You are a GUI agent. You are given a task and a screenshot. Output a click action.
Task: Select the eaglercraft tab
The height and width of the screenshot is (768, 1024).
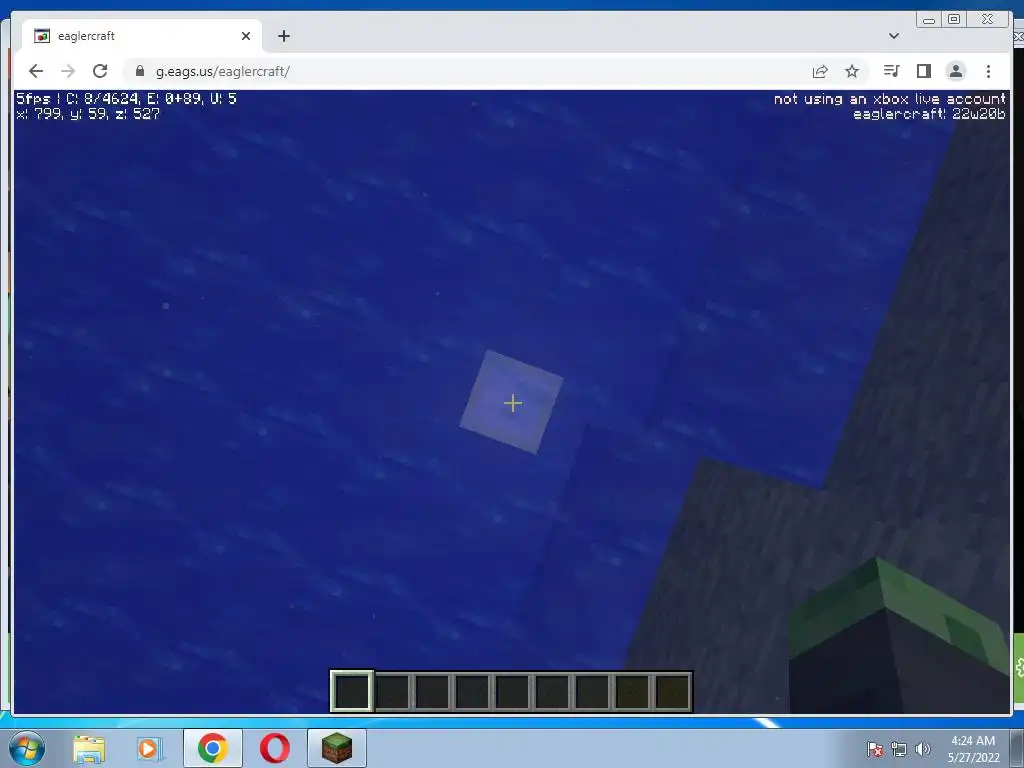(x=142, y=36)
